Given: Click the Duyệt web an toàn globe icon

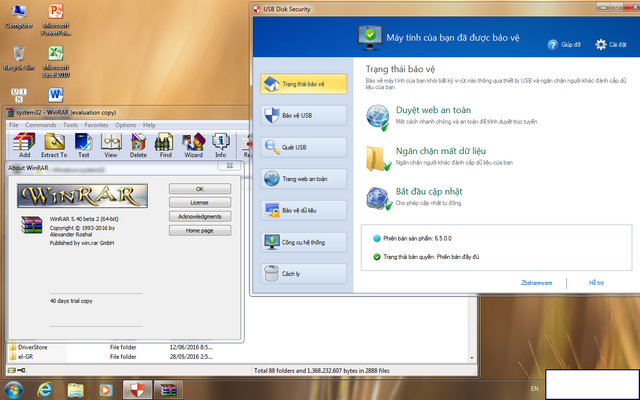Looking at the screenshot, I should pos(378,118).
